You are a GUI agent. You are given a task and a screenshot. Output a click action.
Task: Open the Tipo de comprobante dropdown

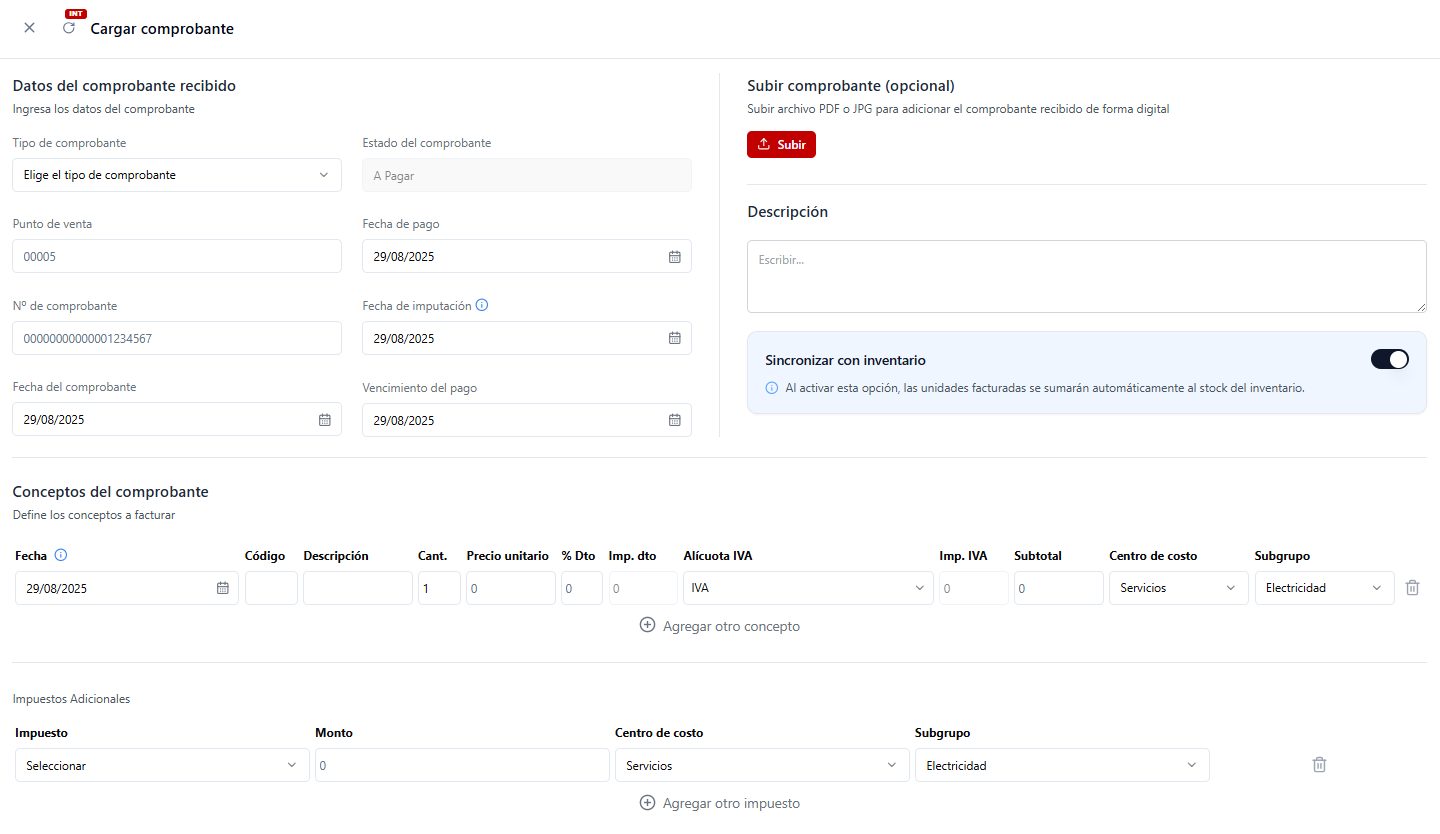pyautogui.click(x=177, y=175)
